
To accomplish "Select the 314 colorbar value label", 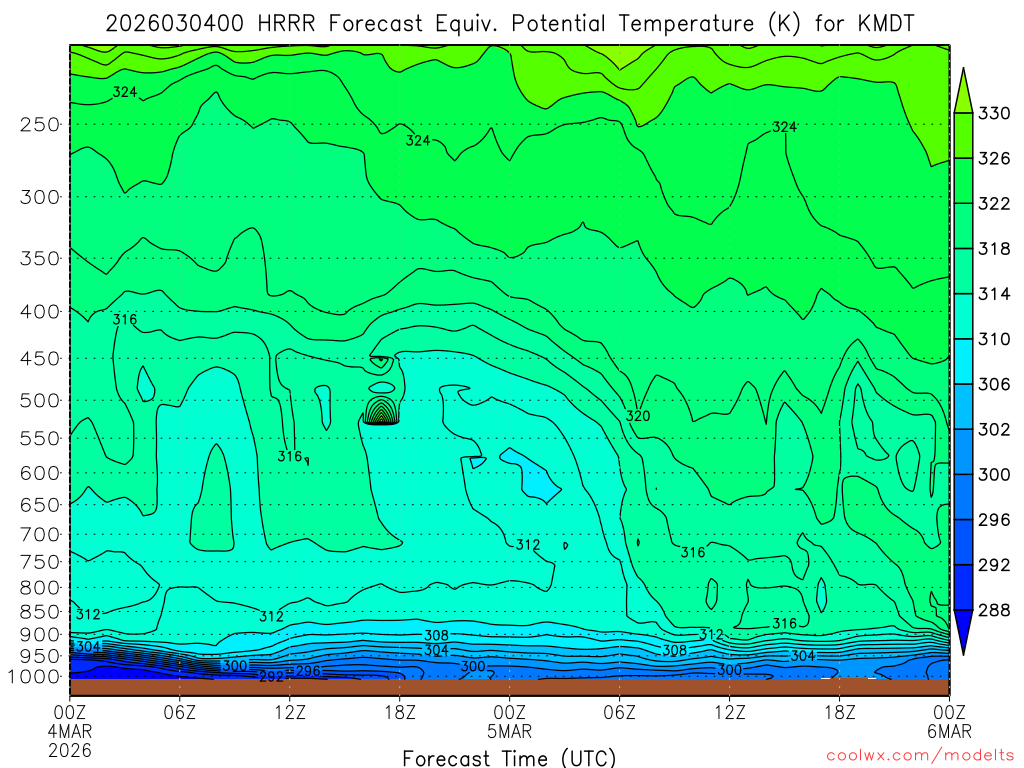I will [x=994, y=294].
